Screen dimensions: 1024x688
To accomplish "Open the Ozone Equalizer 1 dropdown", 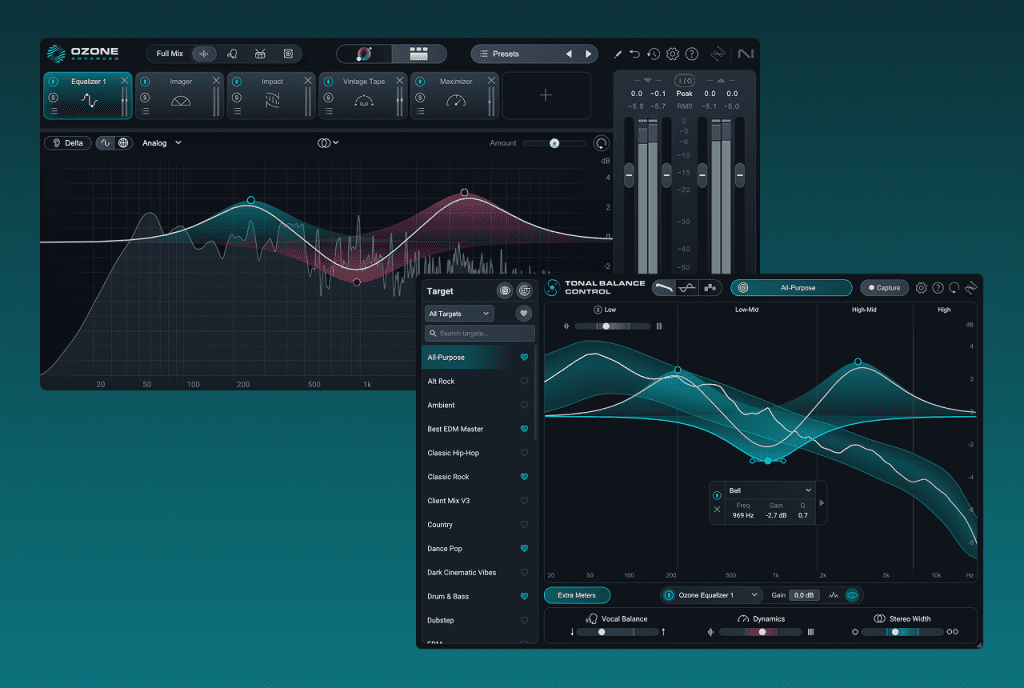I will tap(711, 595).
